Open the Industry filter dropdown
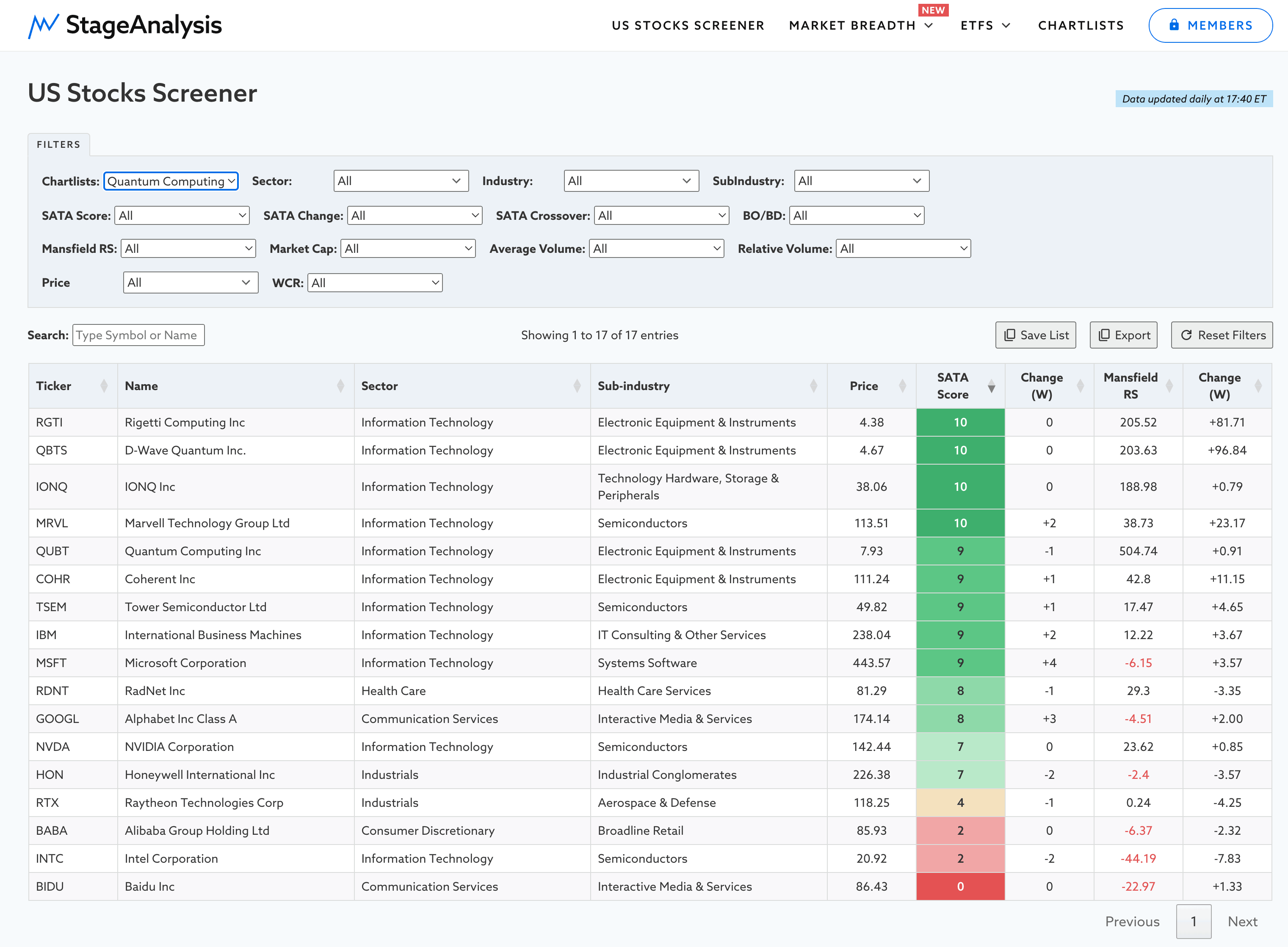1288x947 pixels. 631,181
